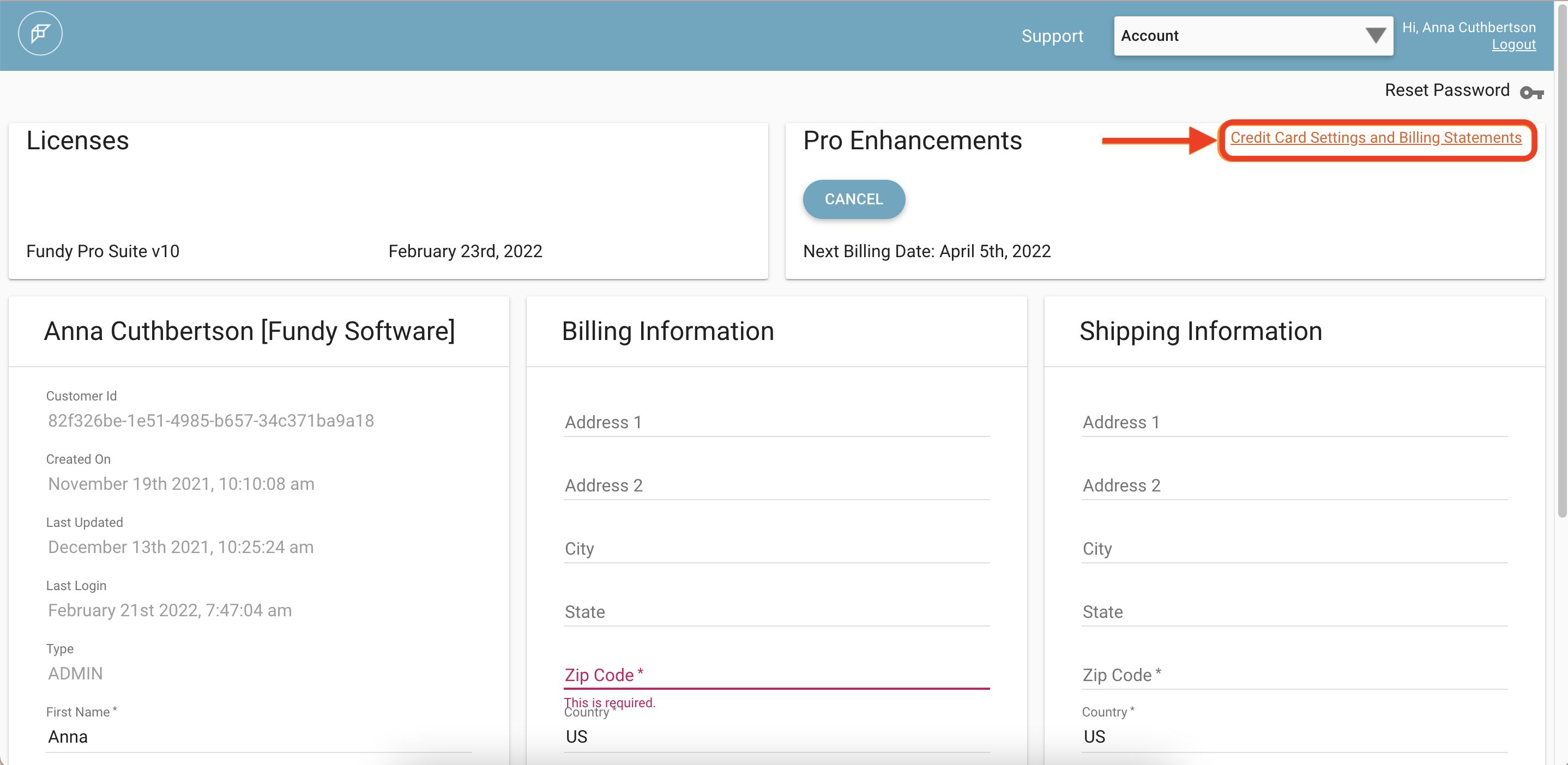
Task: Select the Customer Id value 82f326be-1e51-4985-b657-34c371ba9a18
Action: click(x=210, y=421)
